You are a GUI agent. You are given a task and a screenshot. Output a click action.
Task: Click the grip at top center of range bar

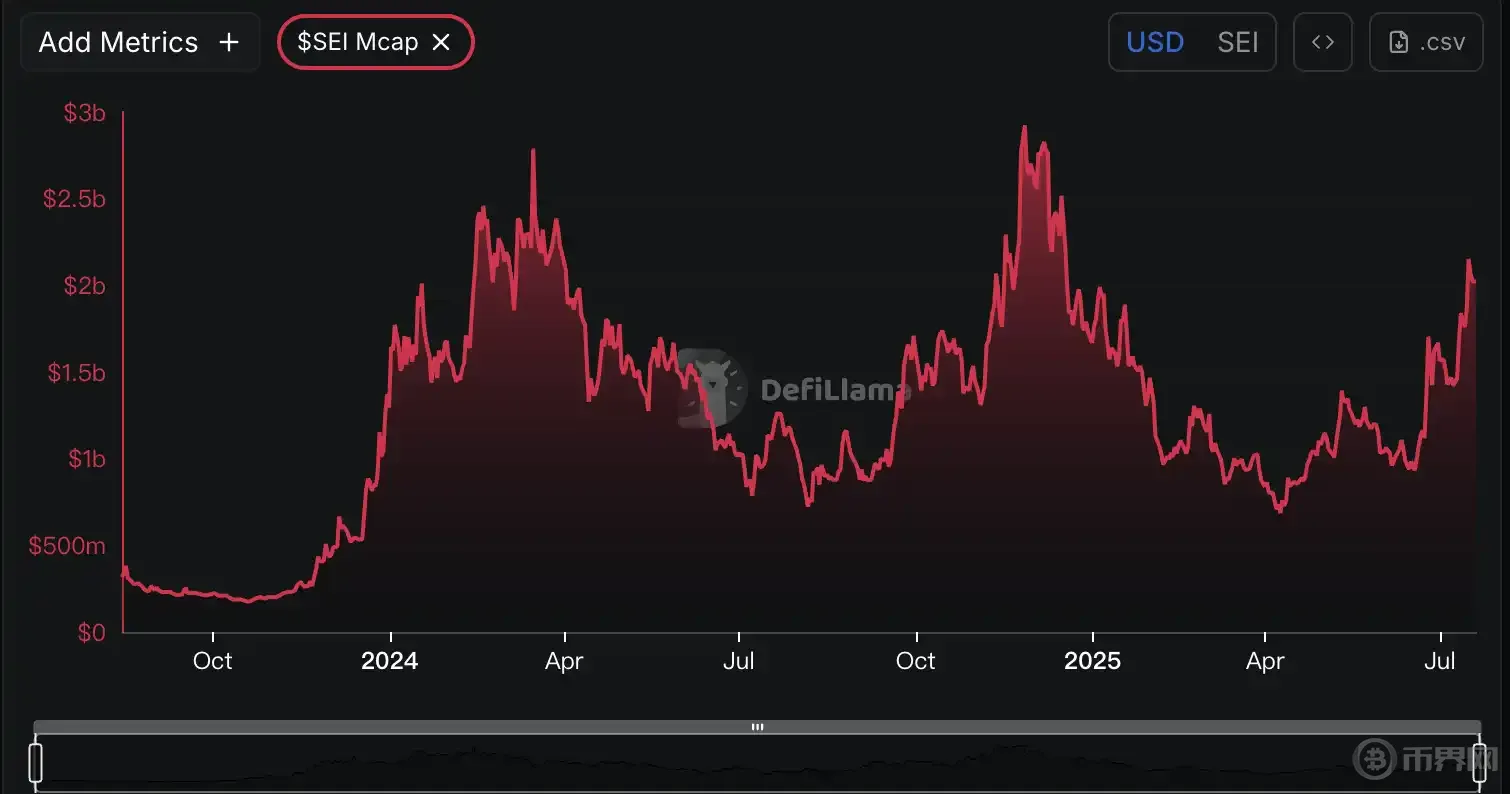[x=757, y=727]
